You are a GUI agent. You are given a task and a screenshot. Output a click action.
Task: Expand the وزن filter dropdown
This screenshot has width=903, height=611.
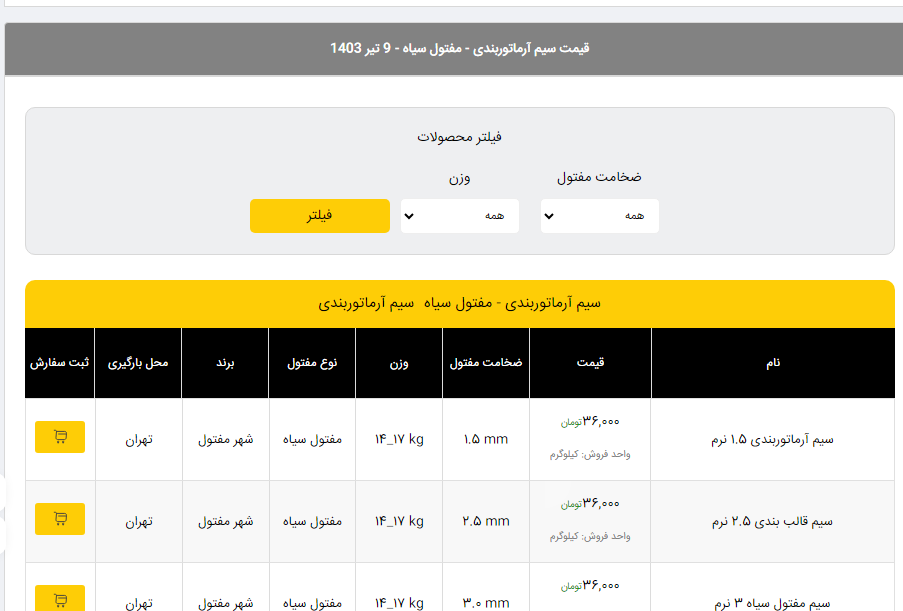(459, 216)
